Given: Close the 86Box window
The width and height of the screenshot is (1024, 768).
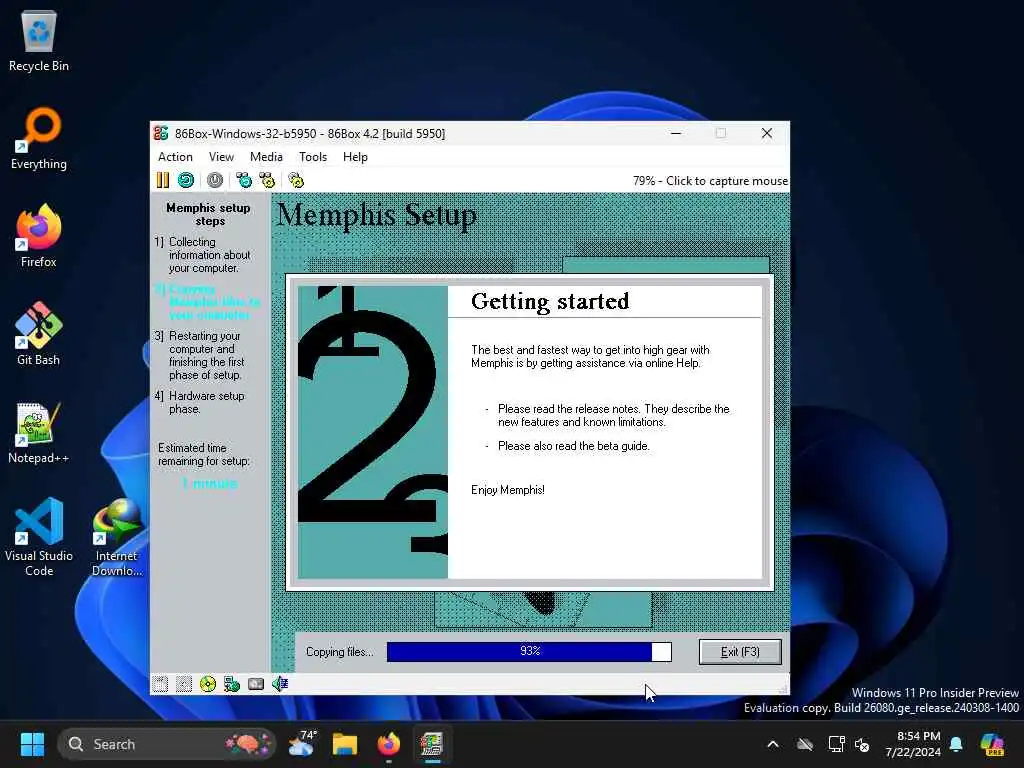Looking at the screenshot, I should pyautogui.click(x=767, y=133).
